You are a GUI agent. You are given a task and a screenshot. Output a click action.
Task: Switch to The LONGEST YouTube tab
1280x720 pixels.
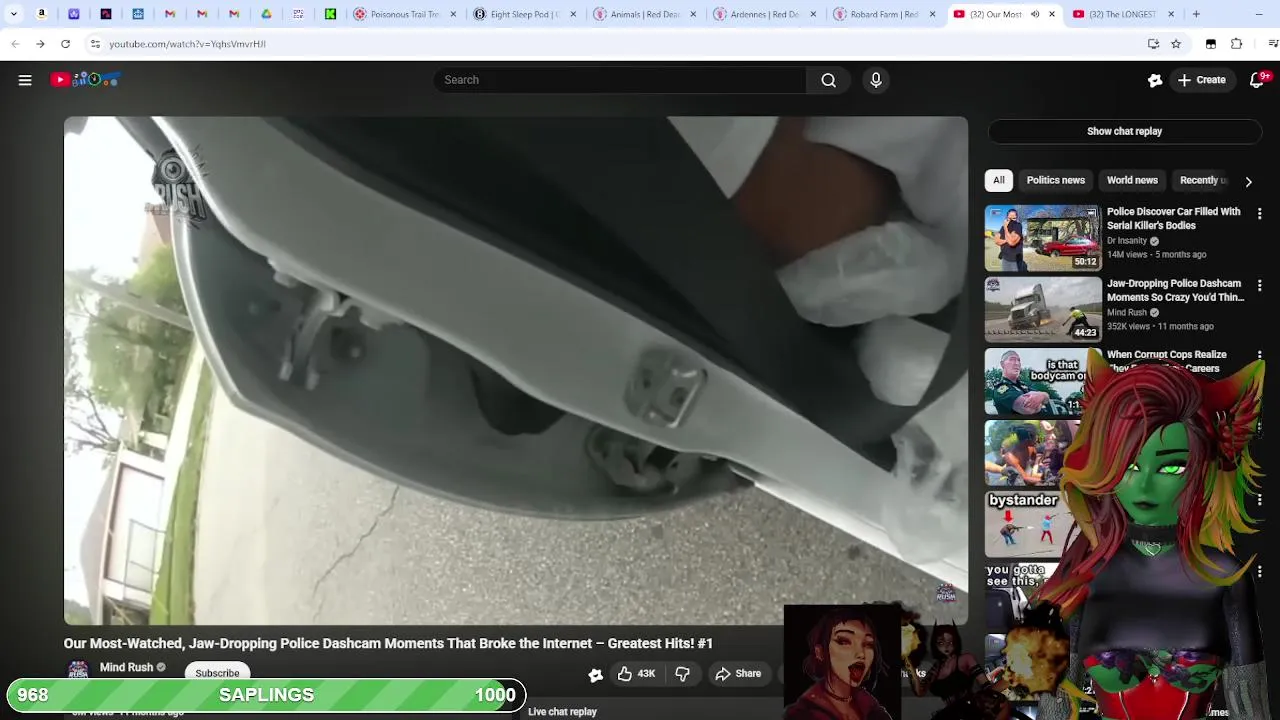[1122, 14]
